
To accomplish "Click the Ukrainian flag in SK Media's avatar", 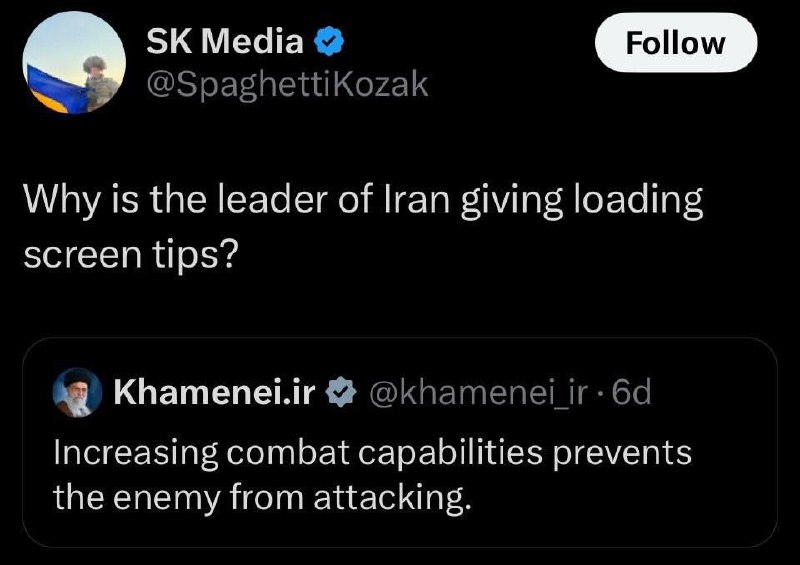I will (54, 90).
